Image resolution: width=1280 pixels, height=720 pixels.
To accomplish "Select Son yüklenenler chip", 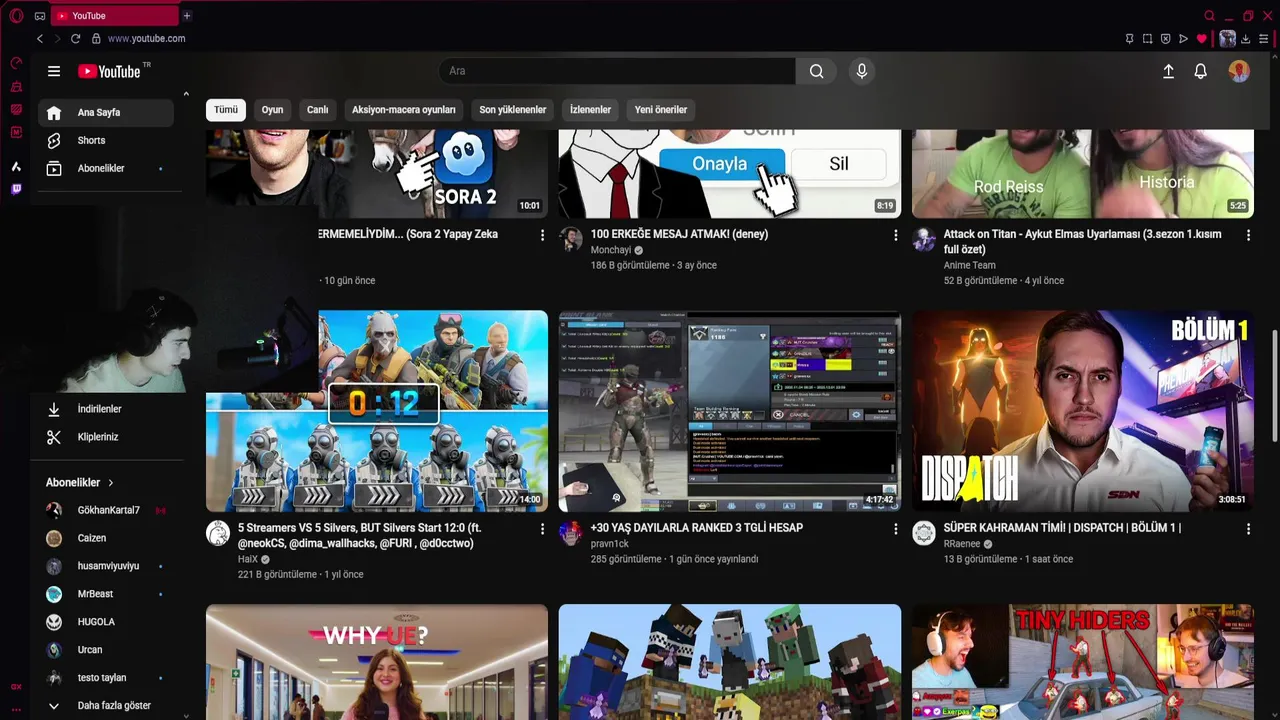I will tap(512, 110).
